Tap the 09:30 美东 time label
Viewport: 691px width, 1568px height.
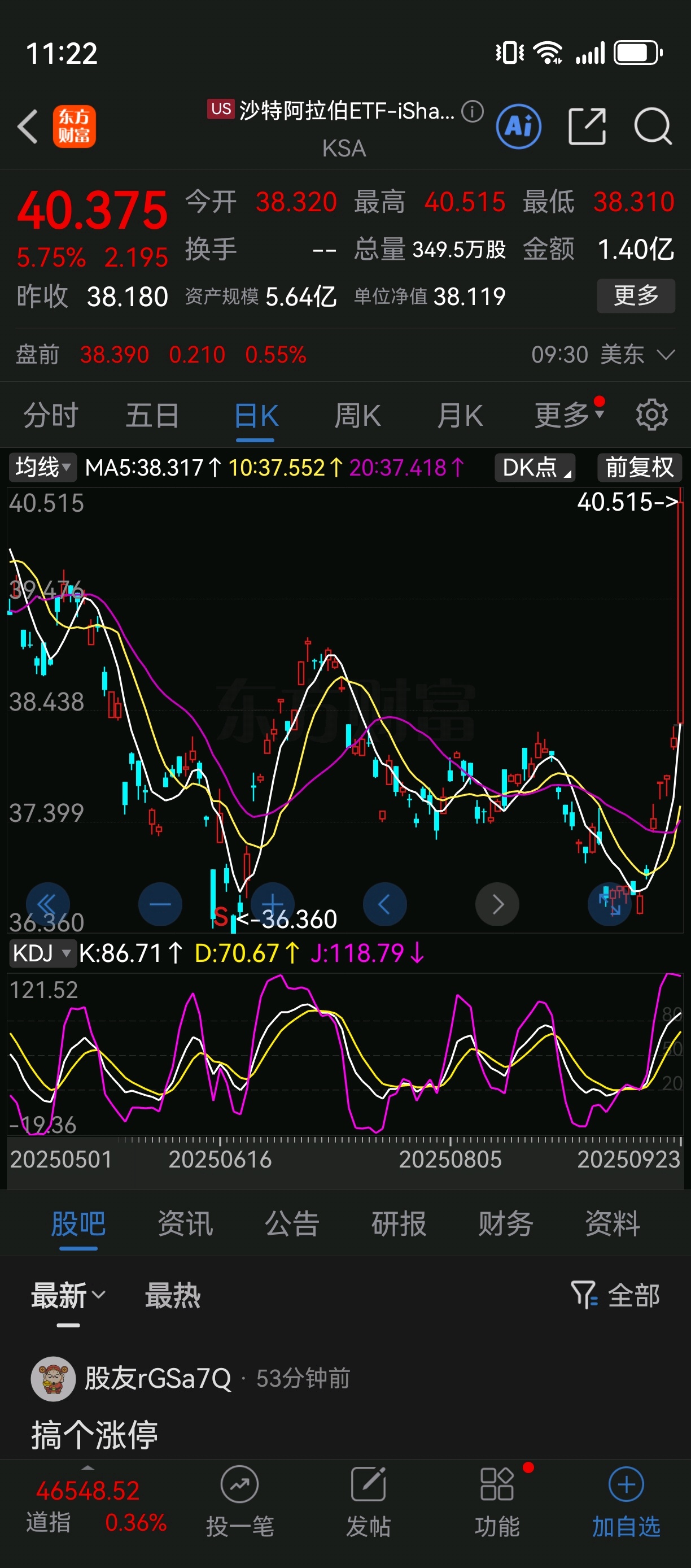[588, 354]
